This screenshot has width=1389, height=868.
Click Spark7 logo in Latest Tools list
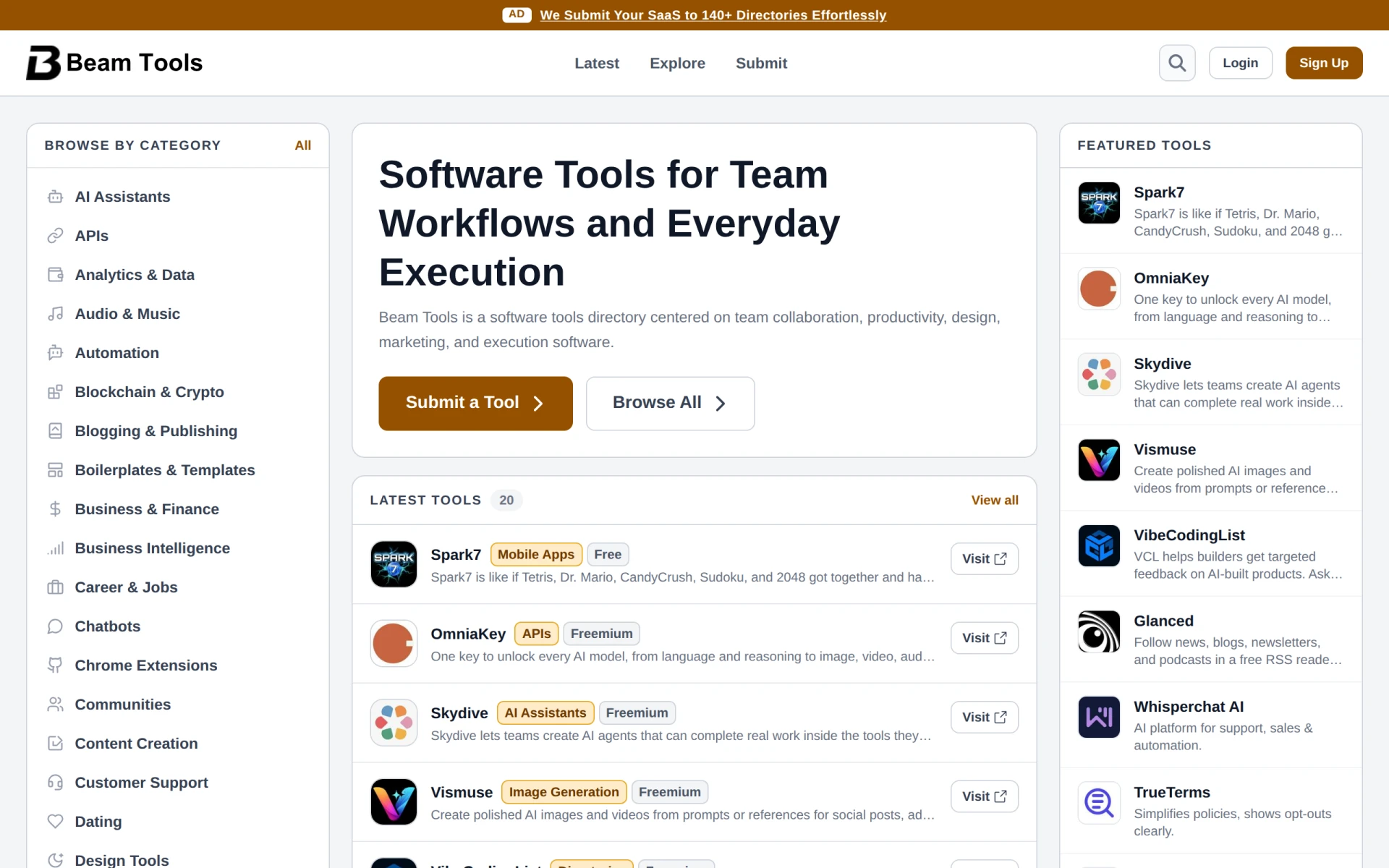click(394, 564)
